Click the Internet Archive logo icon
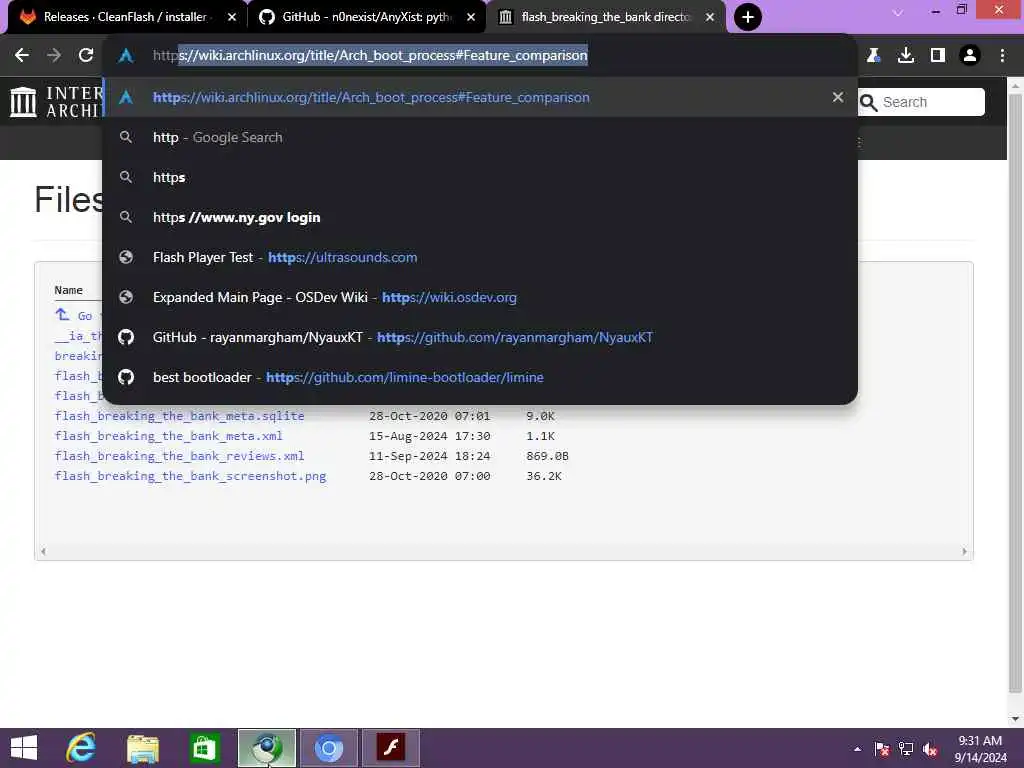The height and width of the screenshot is (768, 1024). tap(24, 102)
